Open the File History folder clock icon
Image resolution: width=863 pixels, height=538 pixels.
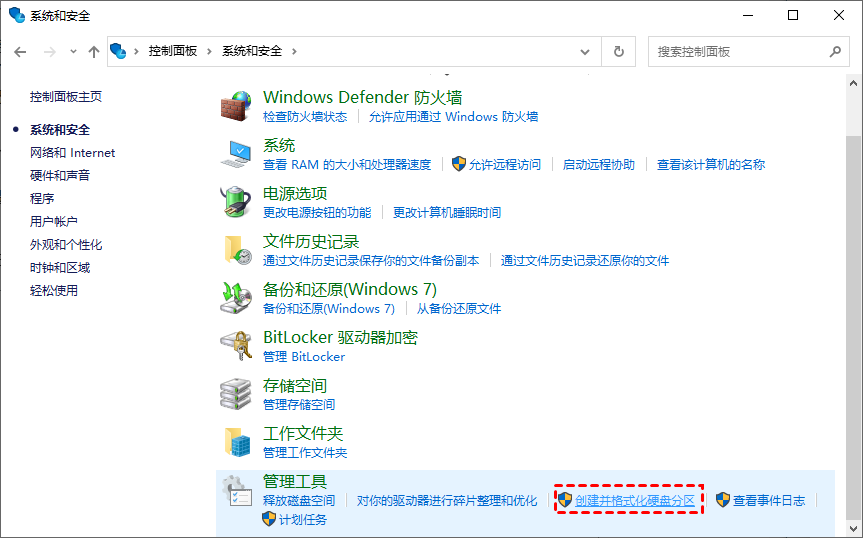[x=236, y=250]
